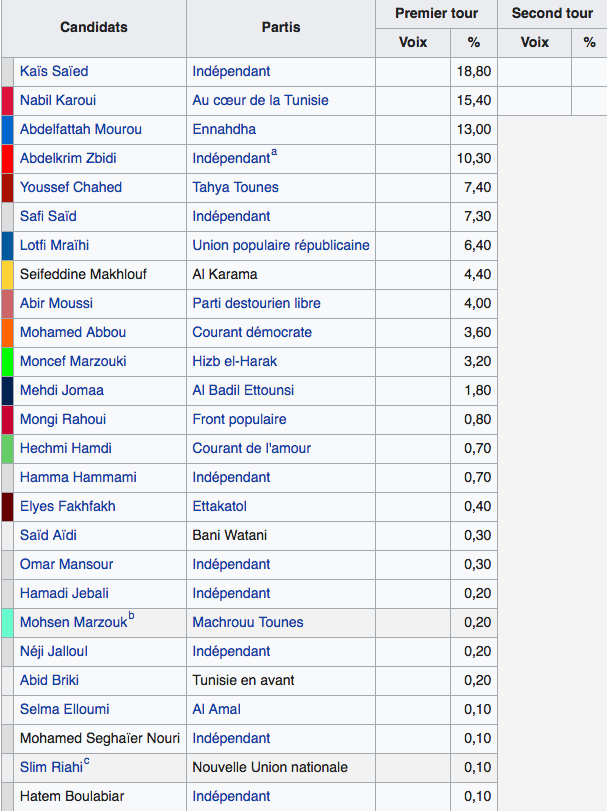The width and height of the screenshot is (607, 811).
Task: Open the Au cœur de la Tunisie party link
Action: pos(261,100)
